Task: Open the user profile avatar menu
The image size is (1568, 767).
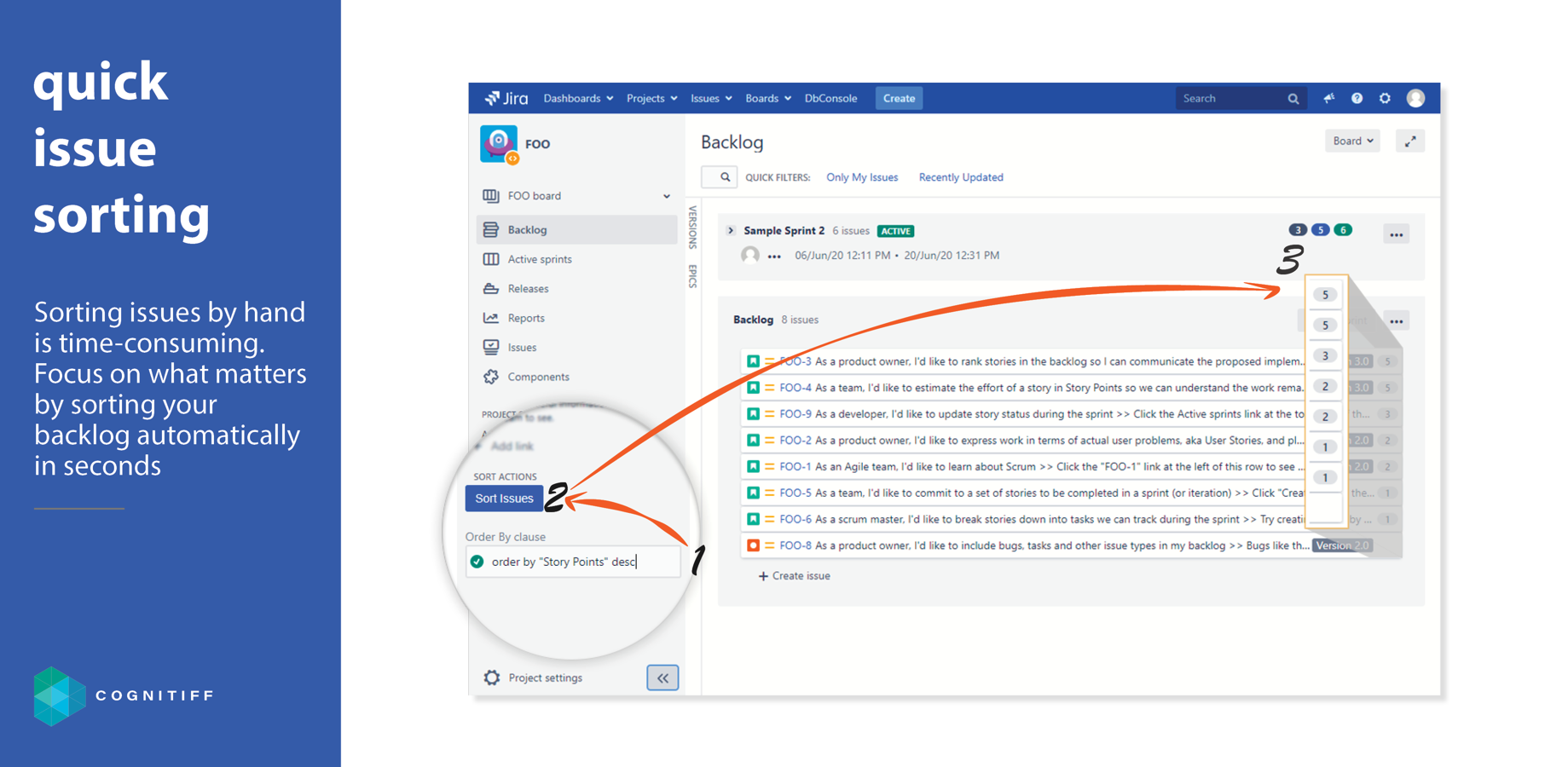Action: [1415, 98]
